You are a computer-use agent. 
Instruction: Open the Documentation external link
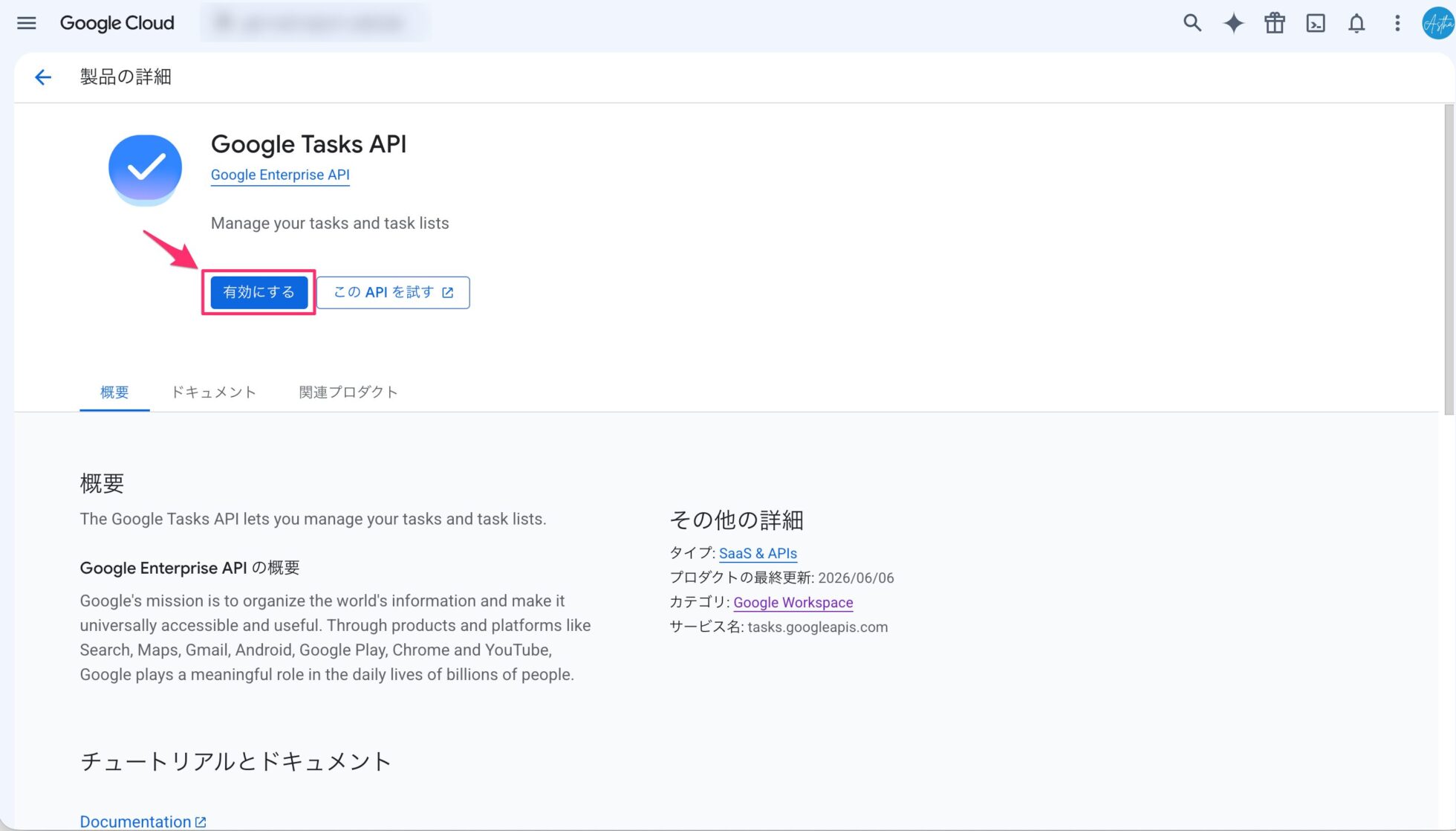(x=143, y=821)
